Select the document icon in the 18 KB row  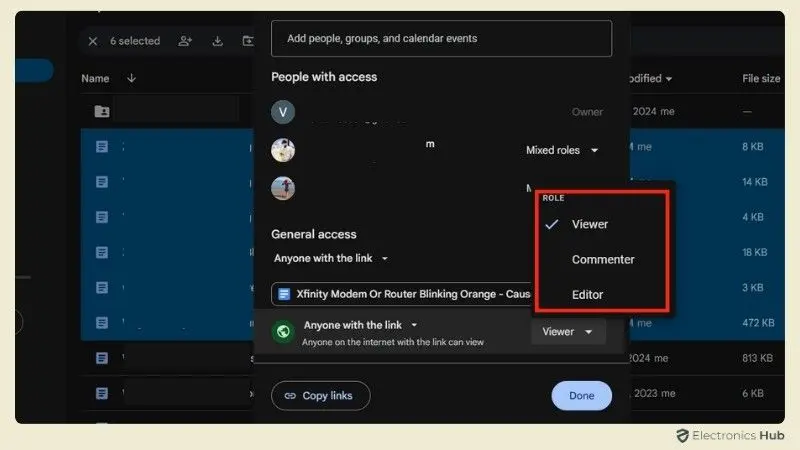tap(102, 252)
